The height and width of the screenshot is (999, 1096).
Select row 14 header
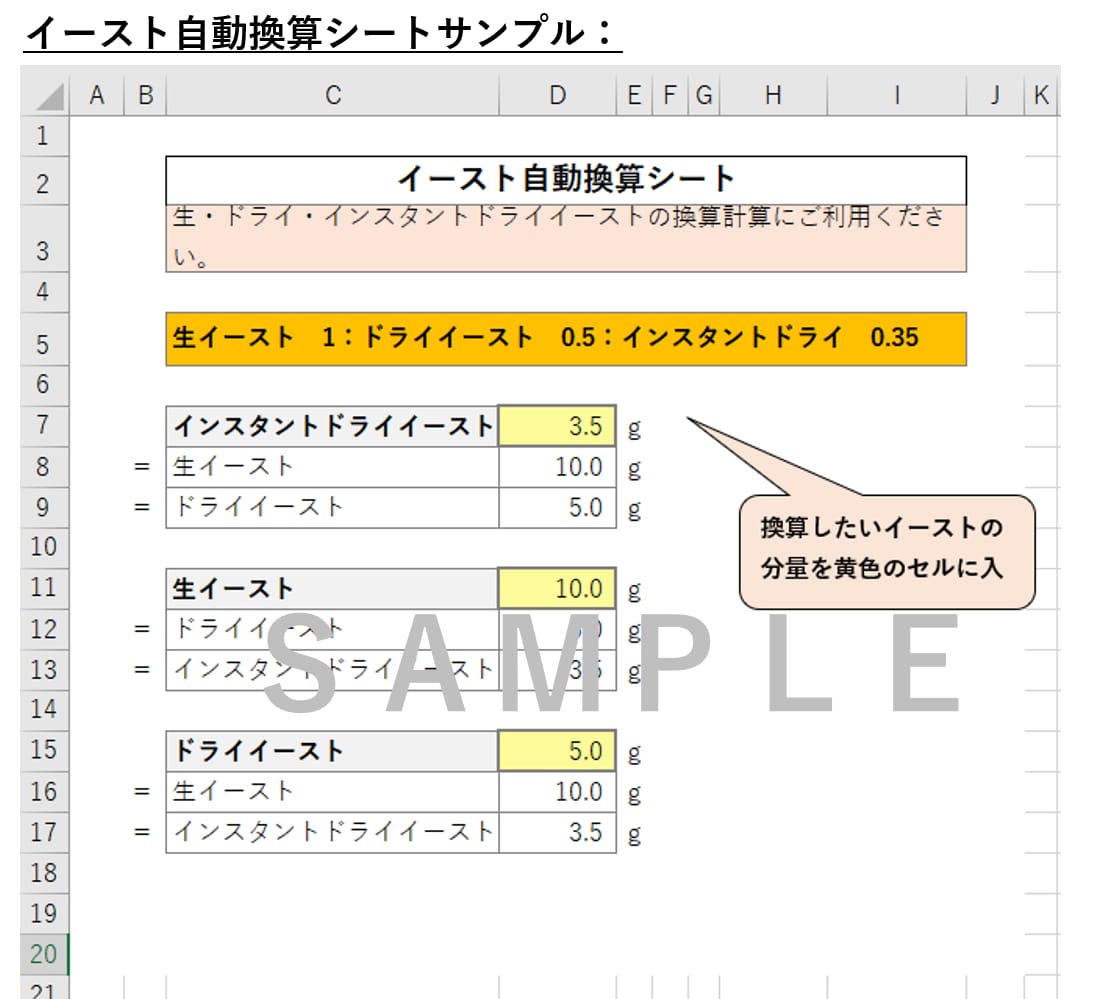(x=44, y=710)
